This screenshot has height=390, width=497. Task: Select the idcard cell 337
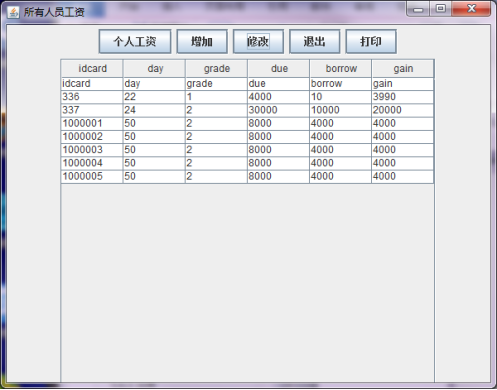pos(92,110)
